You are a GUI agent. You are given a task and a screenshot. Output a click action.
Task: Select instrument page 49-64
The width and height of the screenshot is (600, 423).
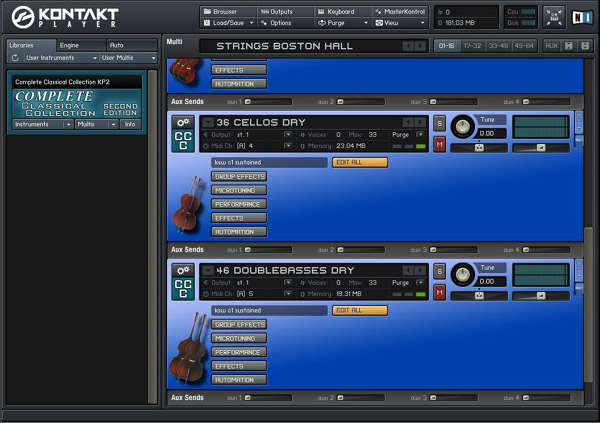pos(524,46)
